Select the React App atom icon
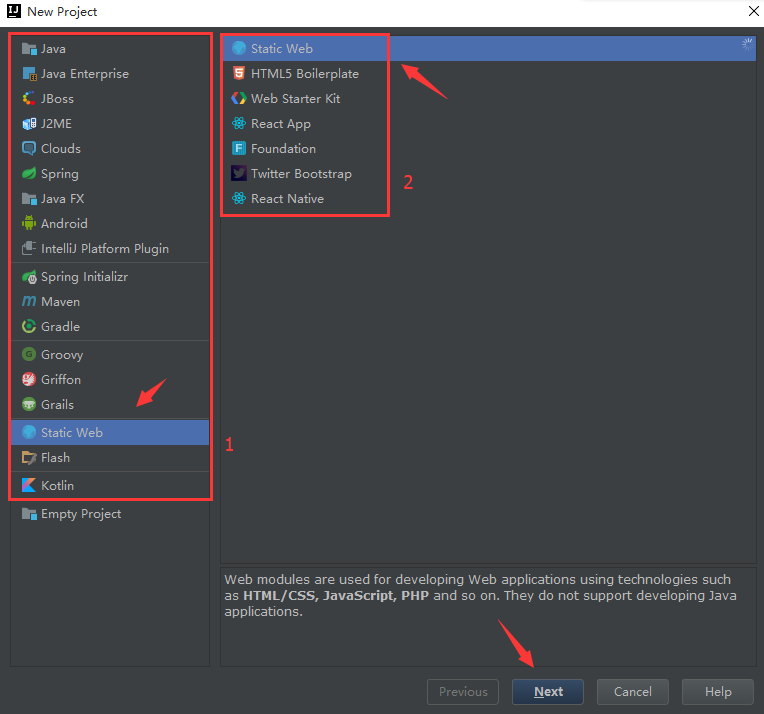This screenshot has width=764, height=714. (x=239, y=124)
